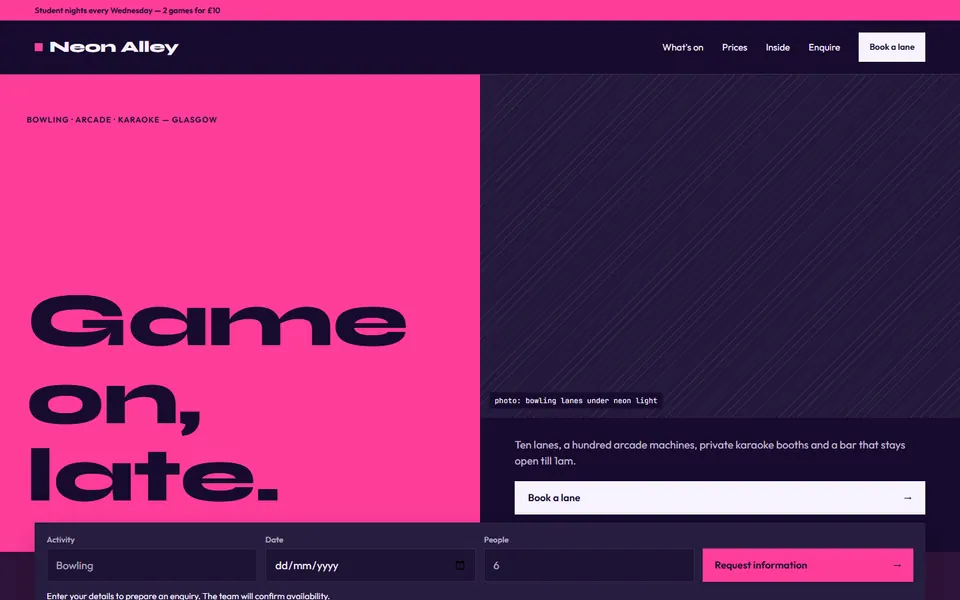Click the Date field label

coord(274,539)
